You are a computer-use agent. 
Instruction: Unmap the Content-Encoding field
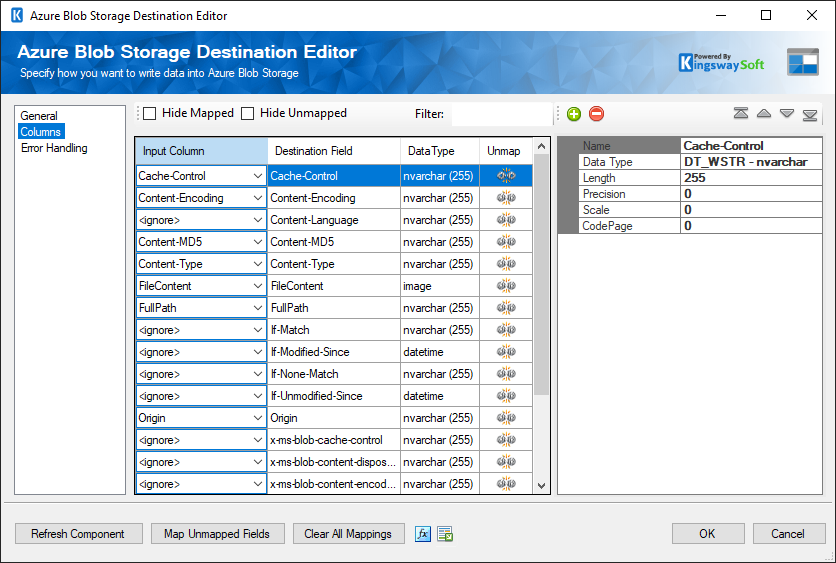tap(506, 198)
